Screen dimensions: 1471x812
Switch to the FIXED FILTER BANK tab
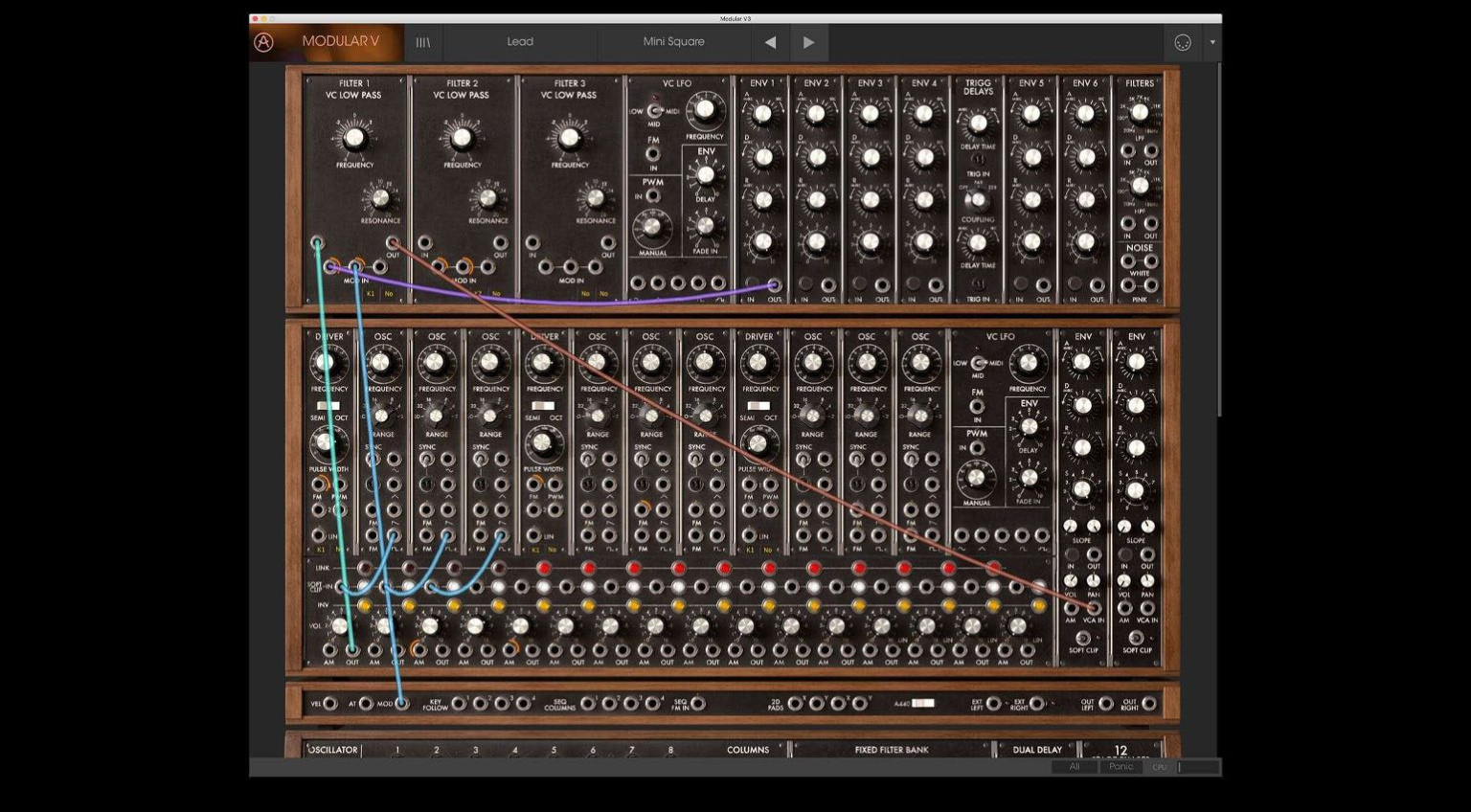click(893, 750)
